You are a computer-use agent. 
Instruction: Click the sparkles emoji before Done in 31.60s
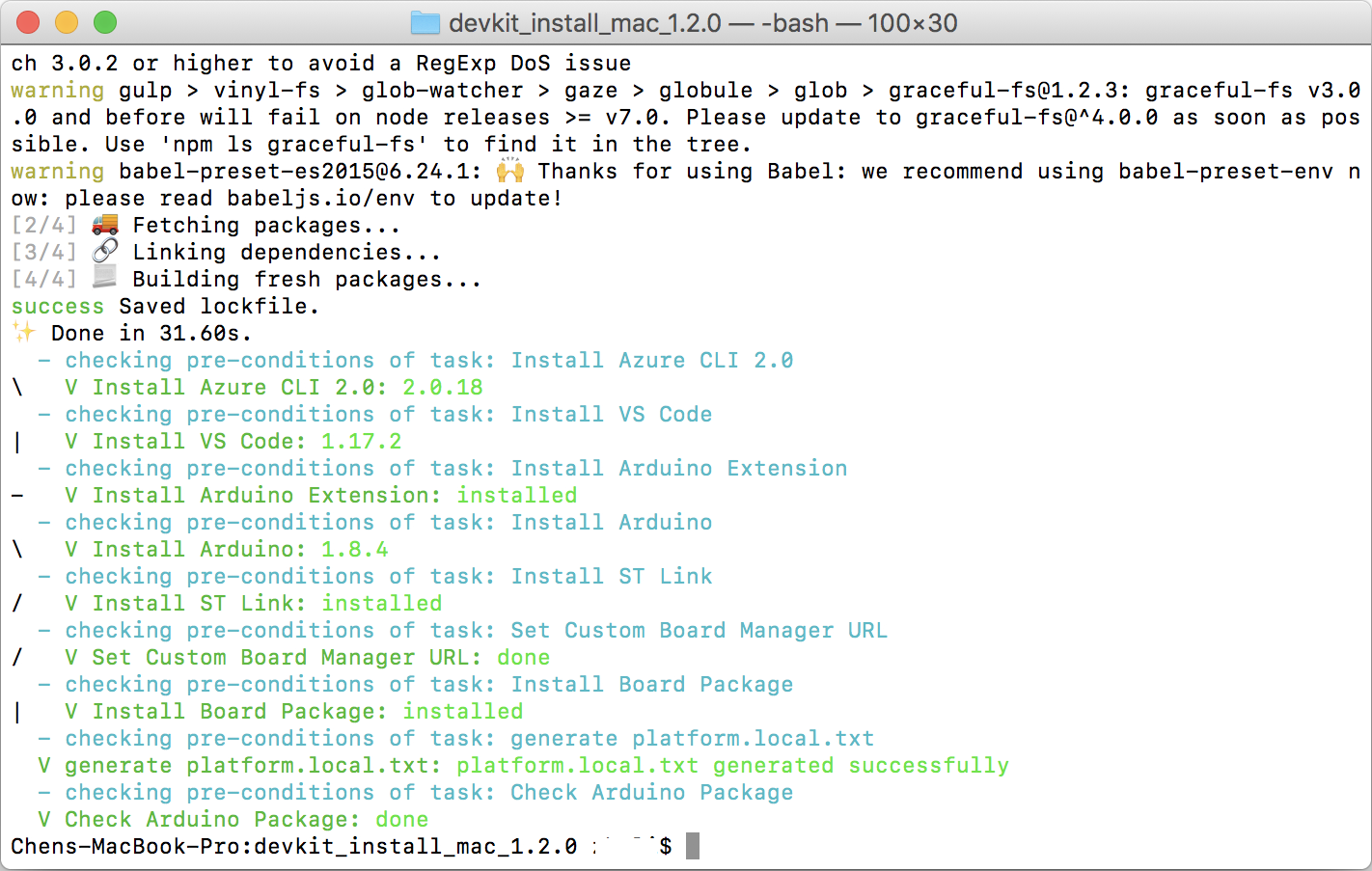point(24,333)
